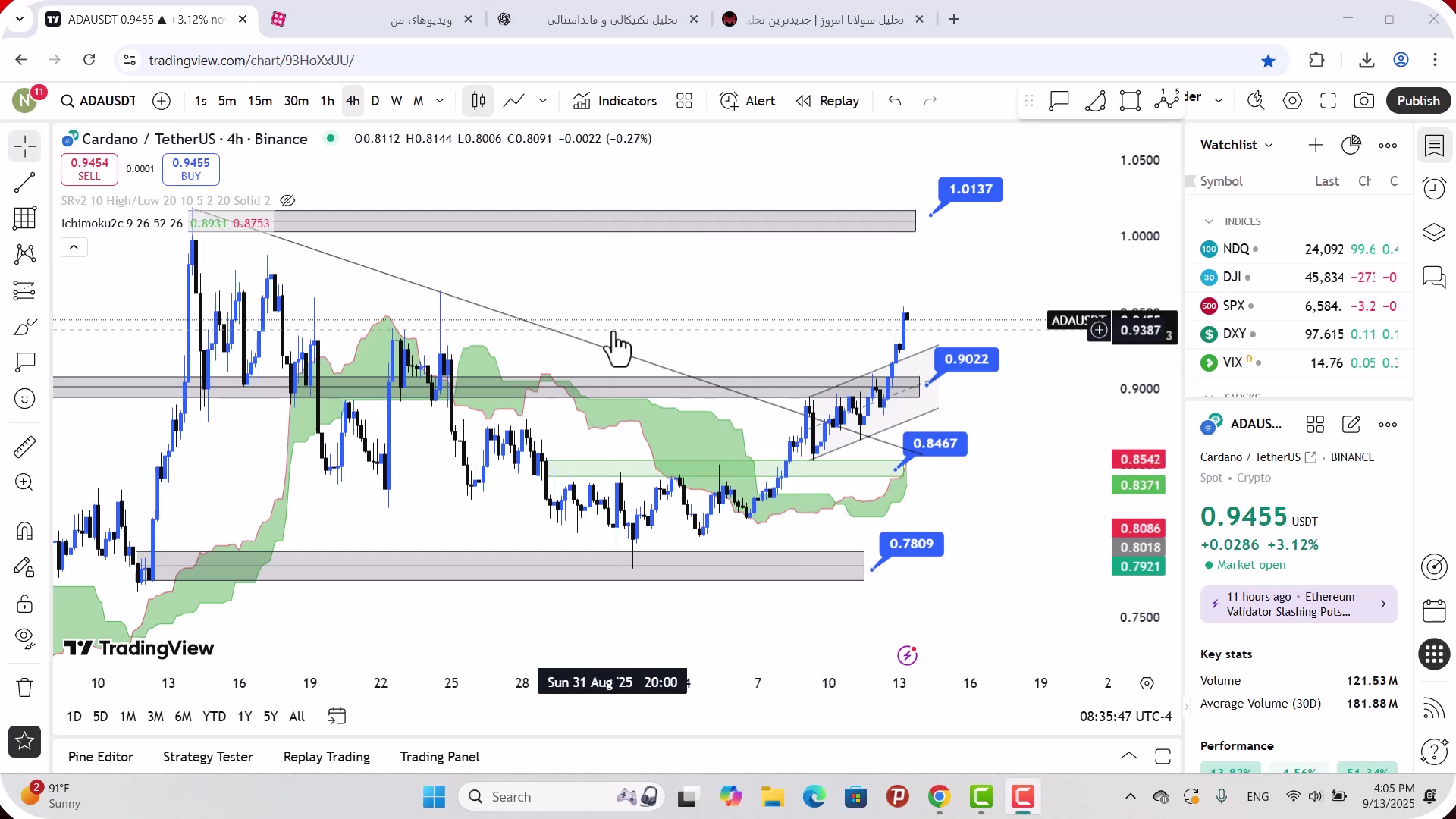Open the patterns tool in left toolbar
This screenshot has height=819, width=1456.
click(25, 254)
